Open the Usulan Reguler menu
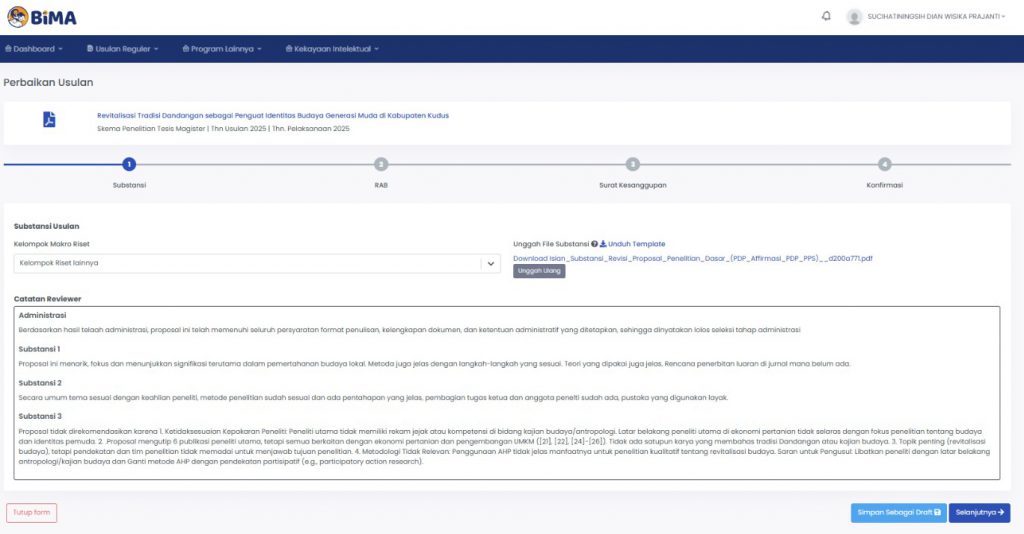 (x=120, y=49)
